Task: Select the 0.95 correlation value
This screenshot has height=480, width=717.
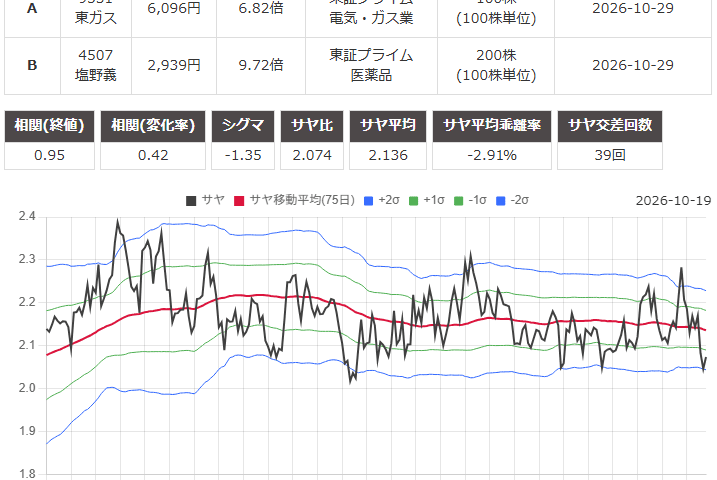Action: [x=49, y=155]
